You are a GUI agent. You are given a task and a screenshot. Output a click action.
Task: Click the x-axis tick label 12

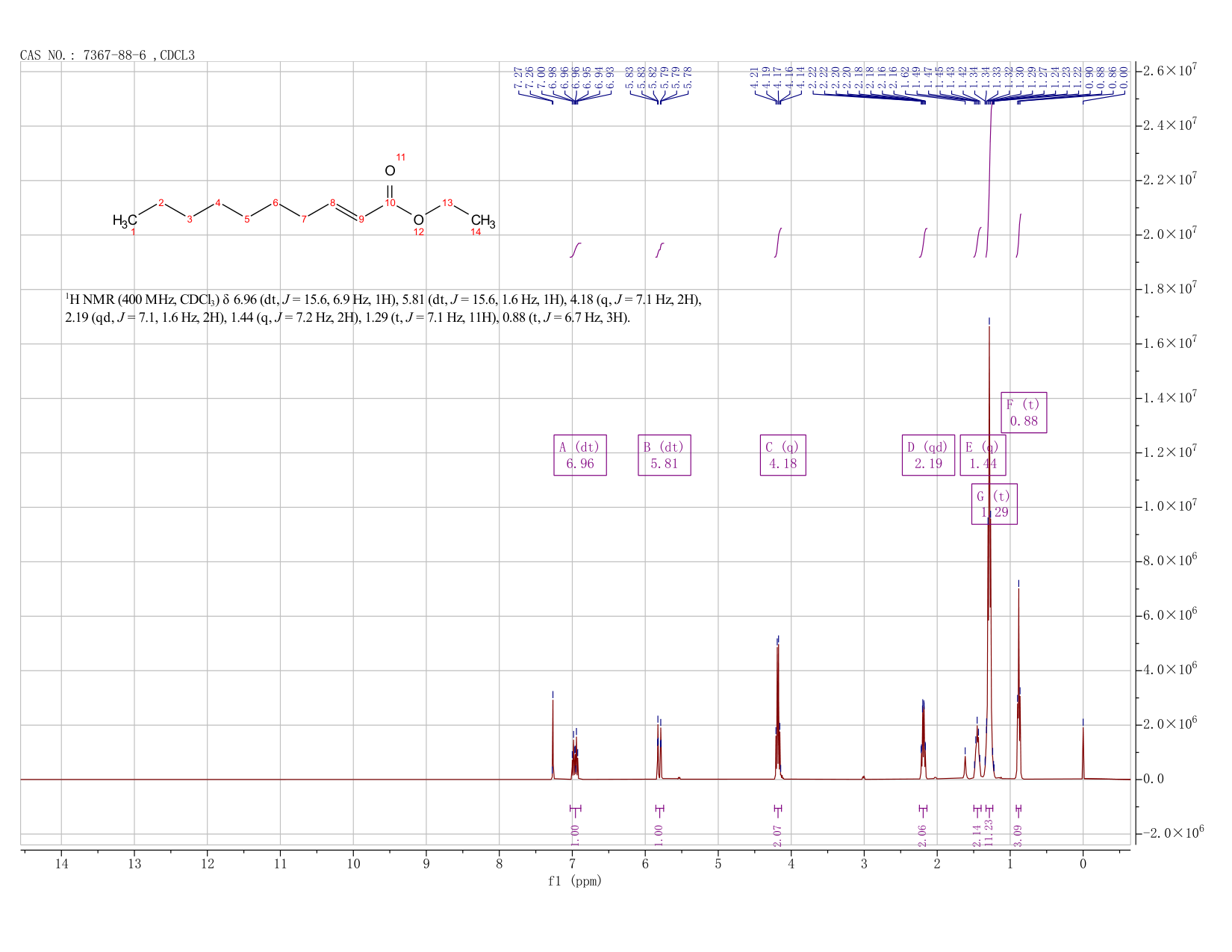(x=208, y=864)
